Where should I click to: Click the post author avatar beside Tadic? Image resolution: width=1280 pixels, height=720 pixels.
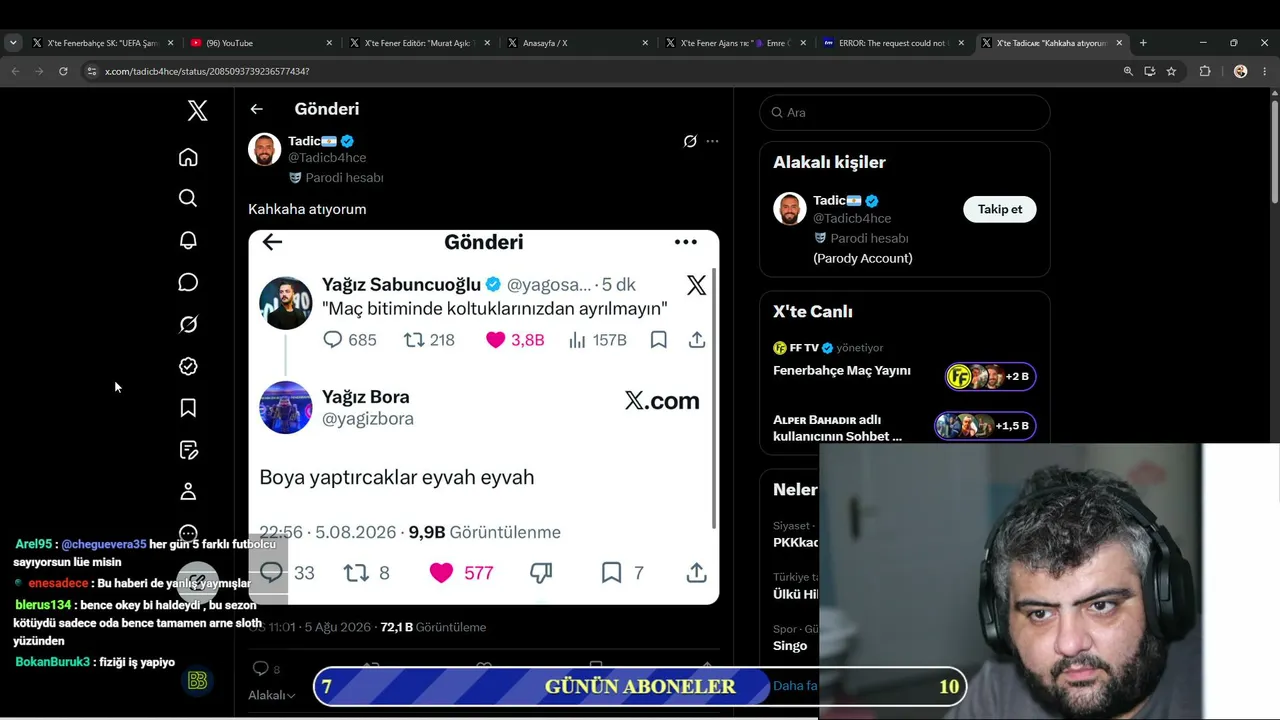pyautogui.click(x=265, y=149)
